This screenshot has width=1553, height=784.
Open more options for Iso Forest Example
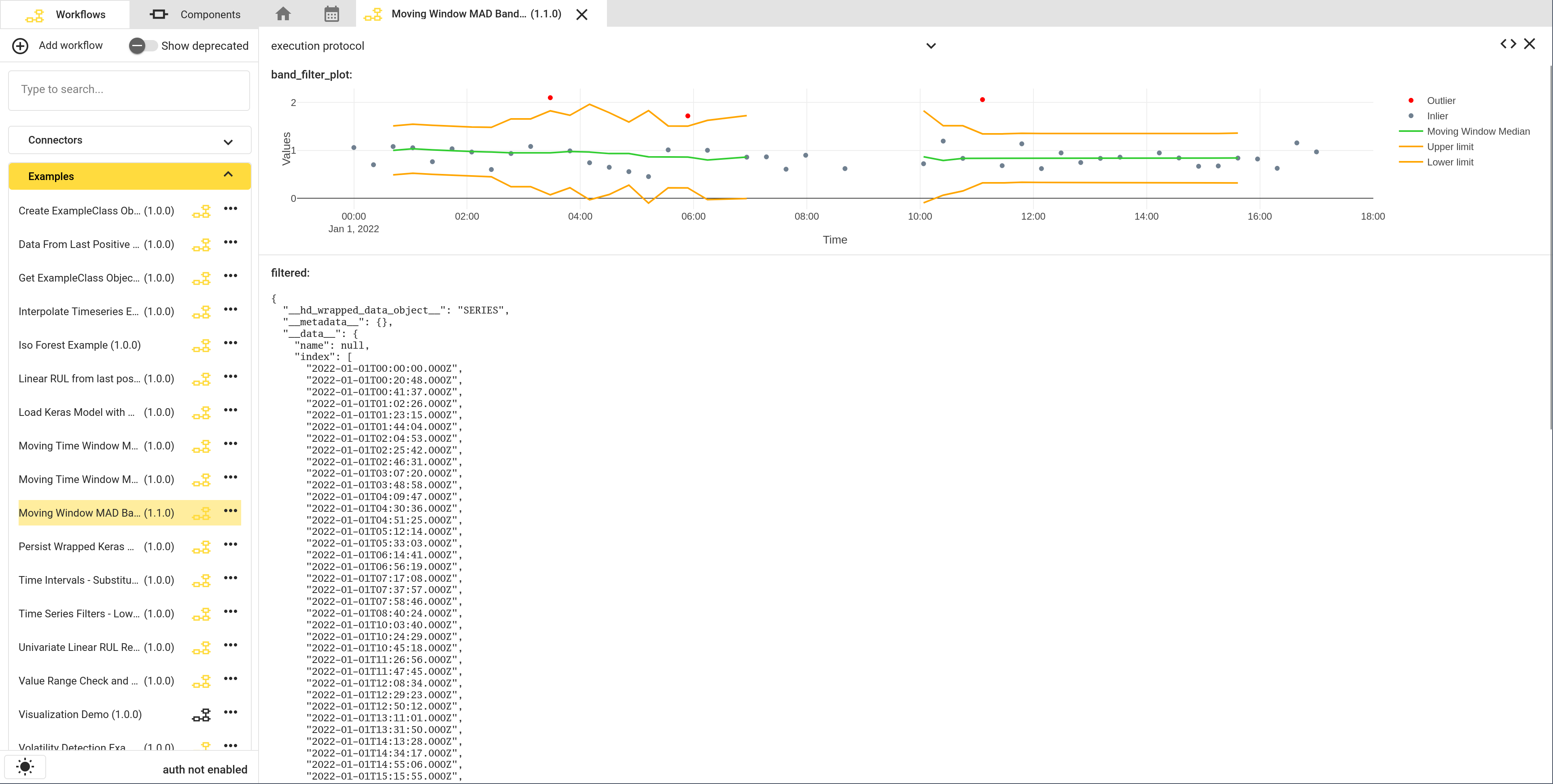230,343
